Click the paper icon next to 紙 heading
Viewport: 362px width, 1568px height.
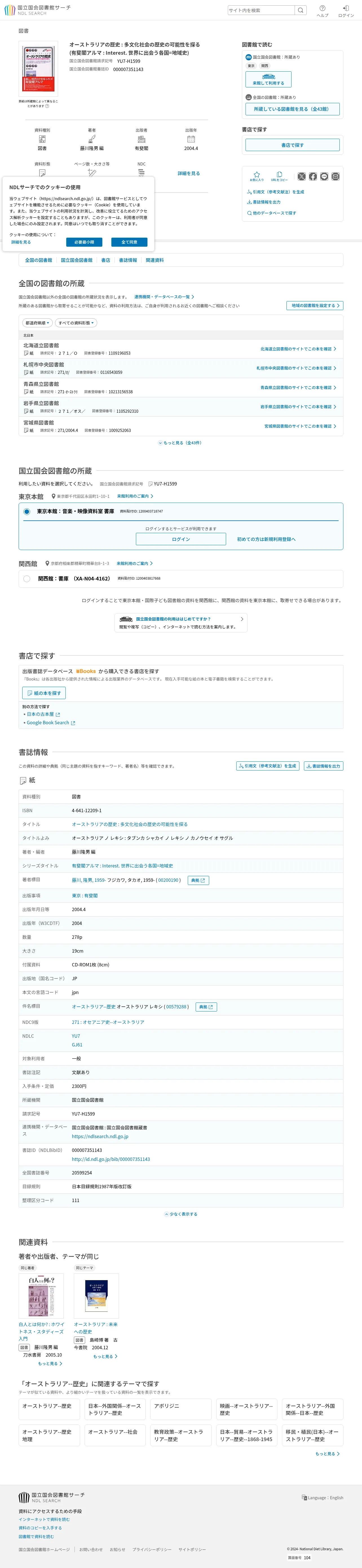pyautogui.click(x=23, y=780)
